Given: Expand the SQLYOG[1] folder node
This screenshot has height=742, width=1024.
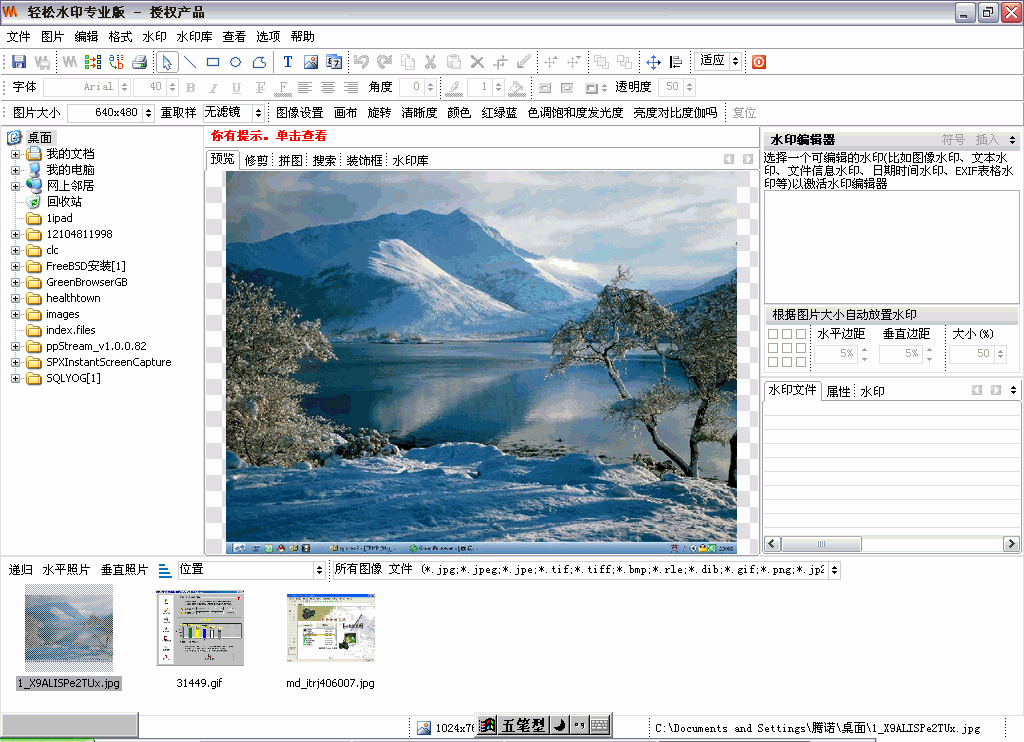Looking at the screenshot, I should (x=15, y=378).
